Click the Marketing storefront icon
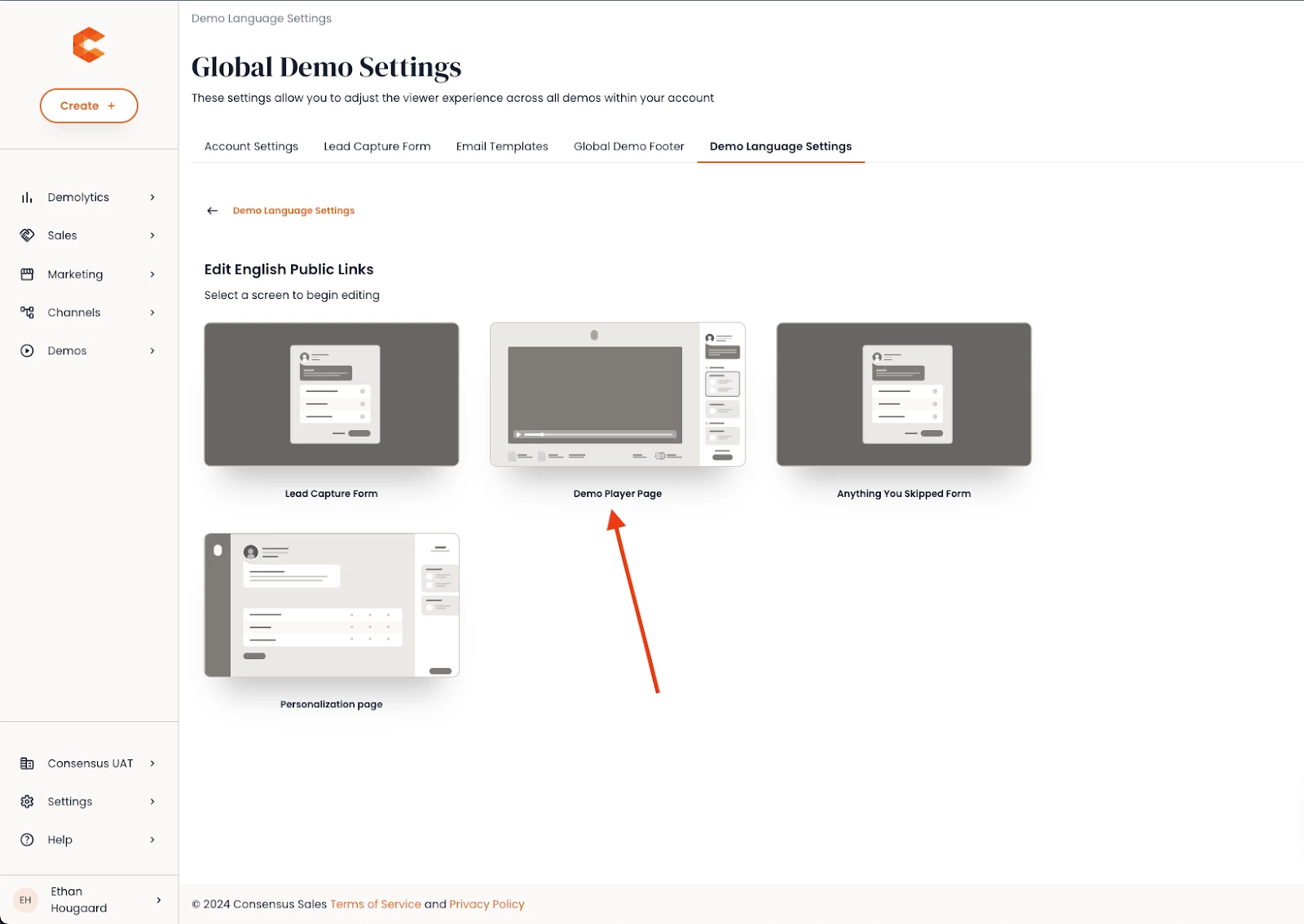This screenshot has height=924, width=1304. click(x=27, y=275)
